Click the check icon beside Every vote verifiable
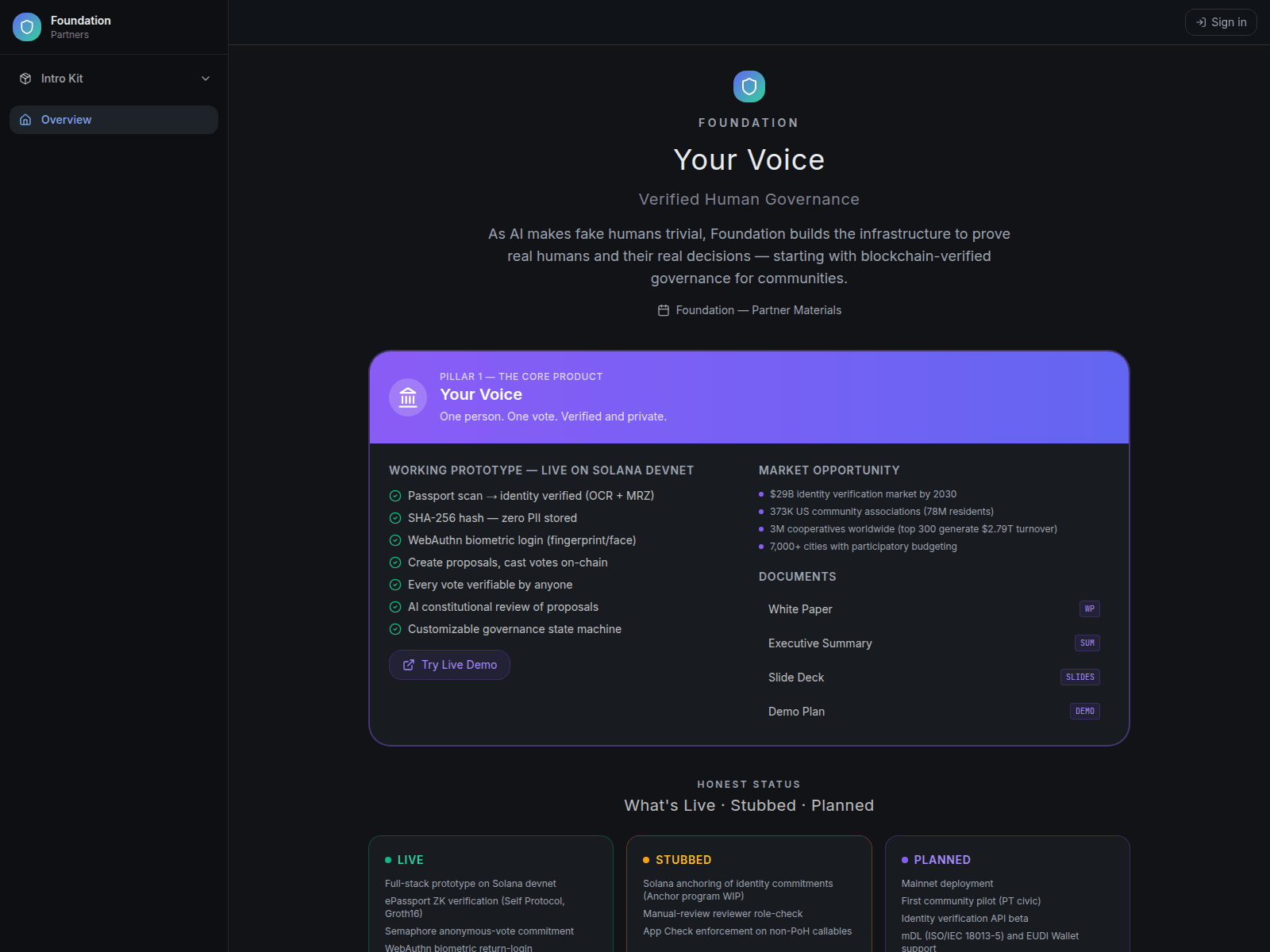 coord(395,585)
